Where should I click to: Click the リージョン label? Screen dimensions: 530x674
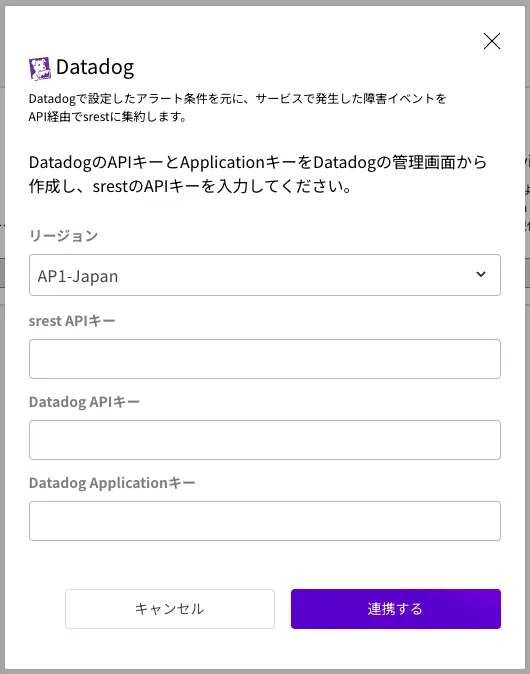click(x=64, y=236)
